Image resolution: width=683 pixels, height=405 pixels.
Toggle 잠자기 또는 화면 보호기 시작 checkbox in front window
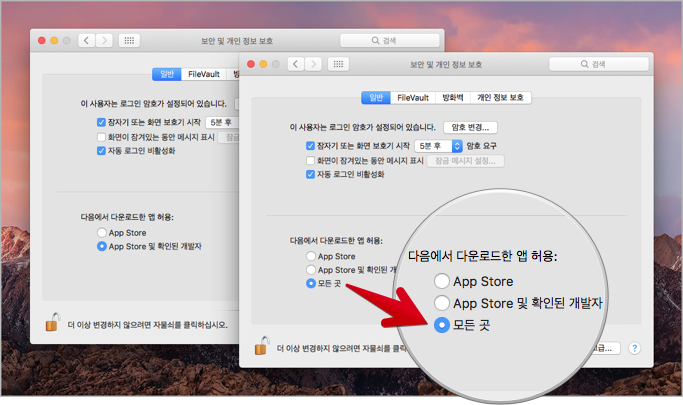311,146
